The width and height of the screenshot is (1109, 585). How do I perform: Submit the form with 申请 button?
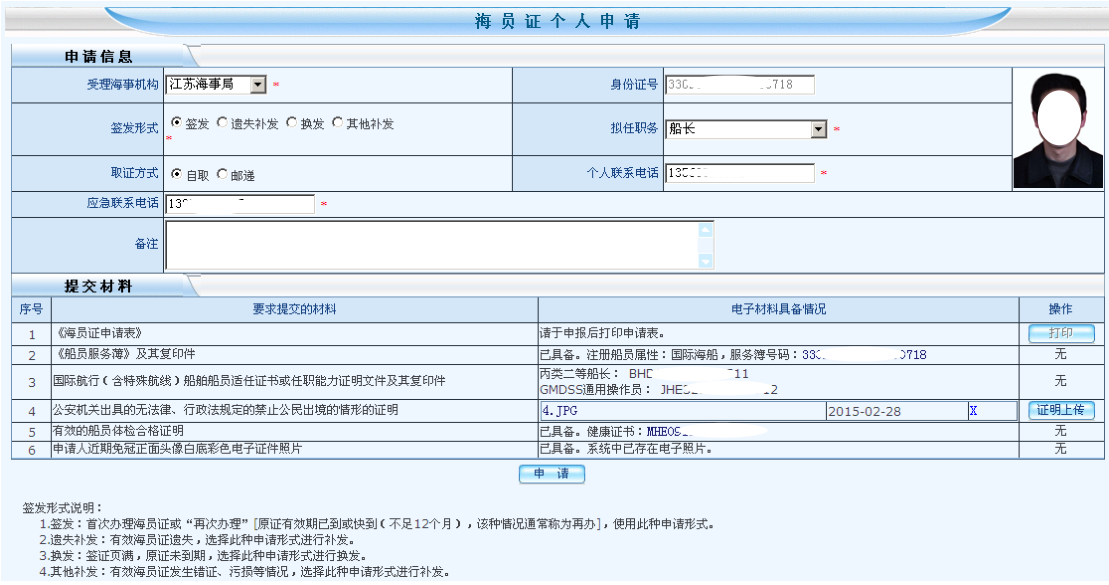click(x=551, y=474)
